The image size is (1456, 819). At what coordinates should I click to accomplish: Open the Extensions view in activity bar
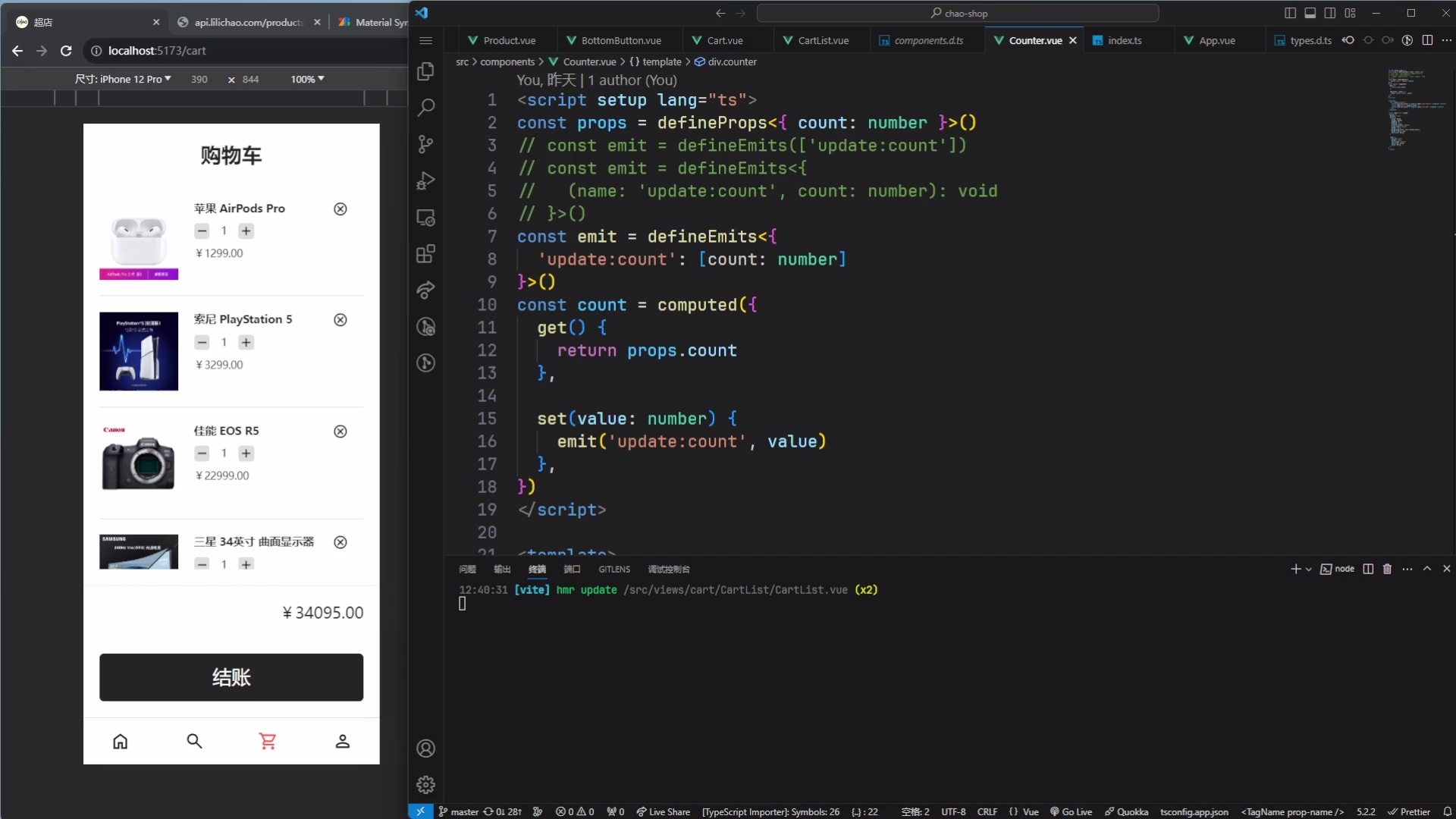click(x=425, y=254)
